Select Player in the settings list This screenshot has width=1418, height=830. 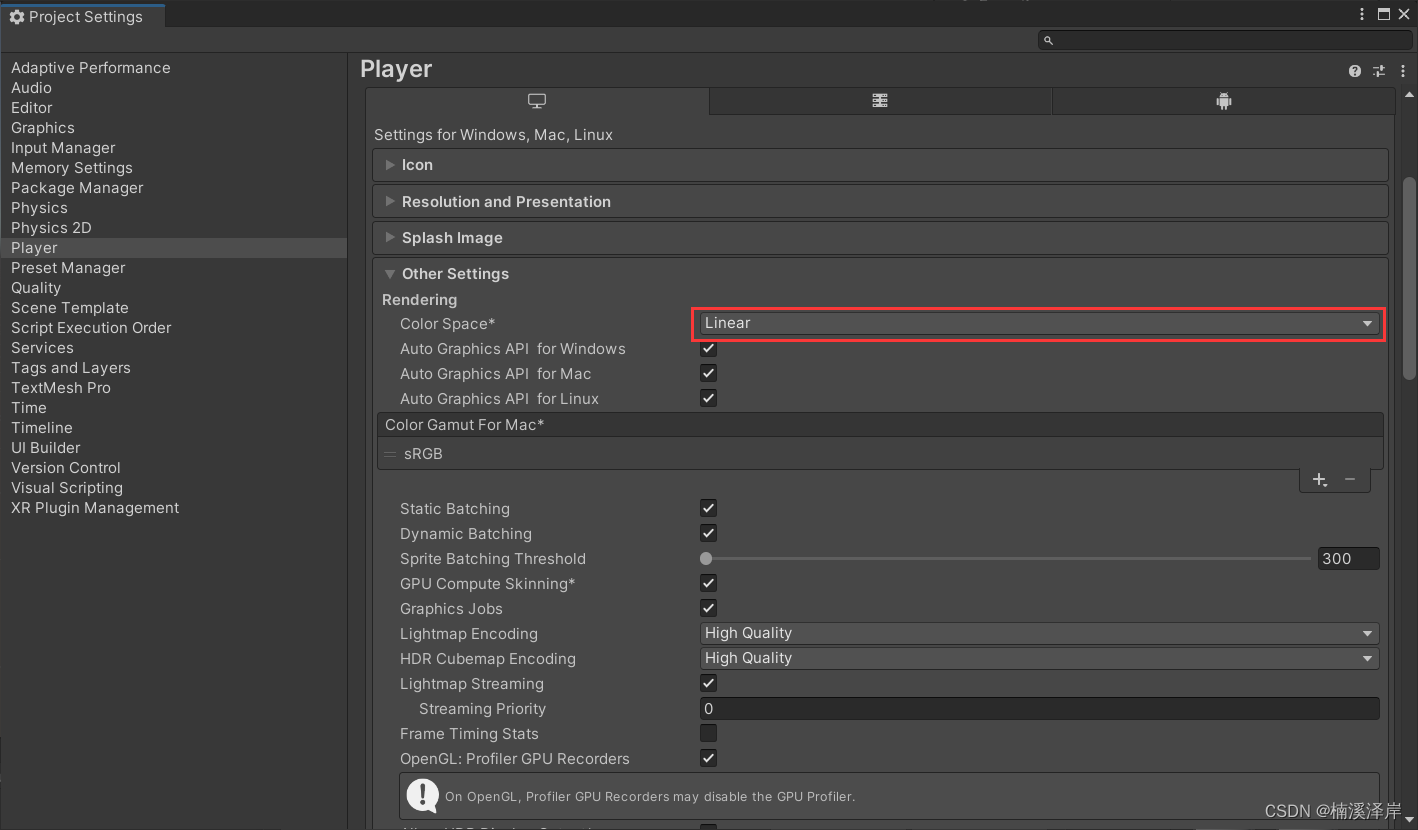[174, 248]
